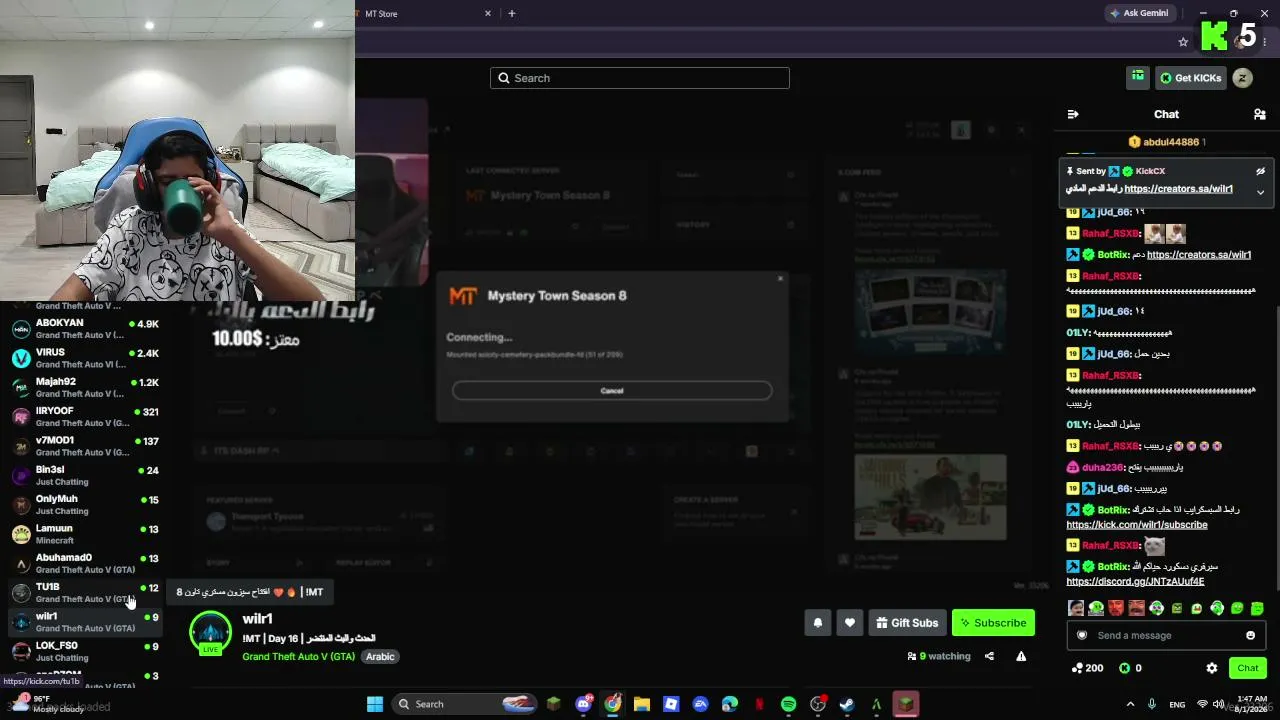Share the stream using the share icon
Image resolution: width=1280 pixels, height=720 pixels.
click(989, 656)
